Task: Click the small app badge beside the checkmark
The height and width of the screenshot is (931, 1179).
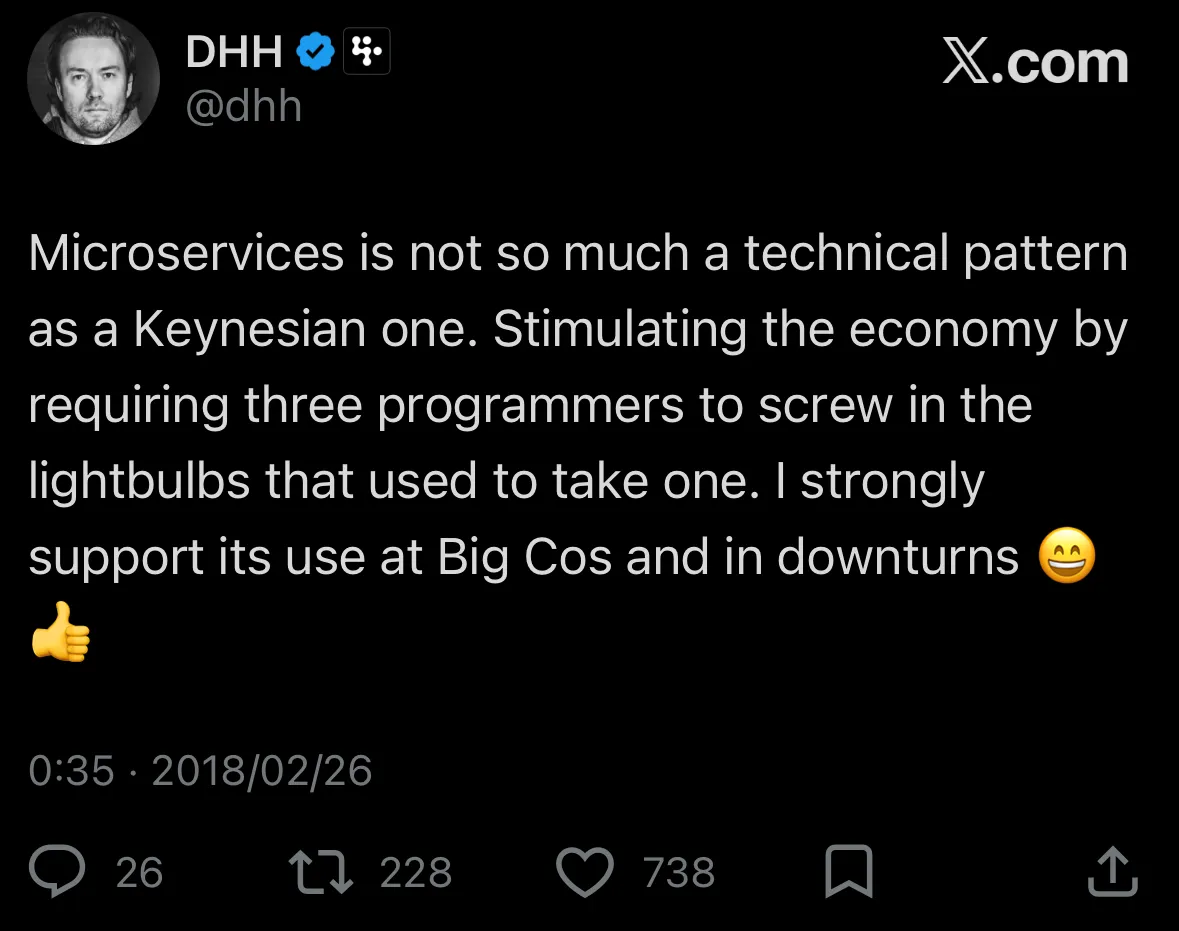Action: point(366,50)
